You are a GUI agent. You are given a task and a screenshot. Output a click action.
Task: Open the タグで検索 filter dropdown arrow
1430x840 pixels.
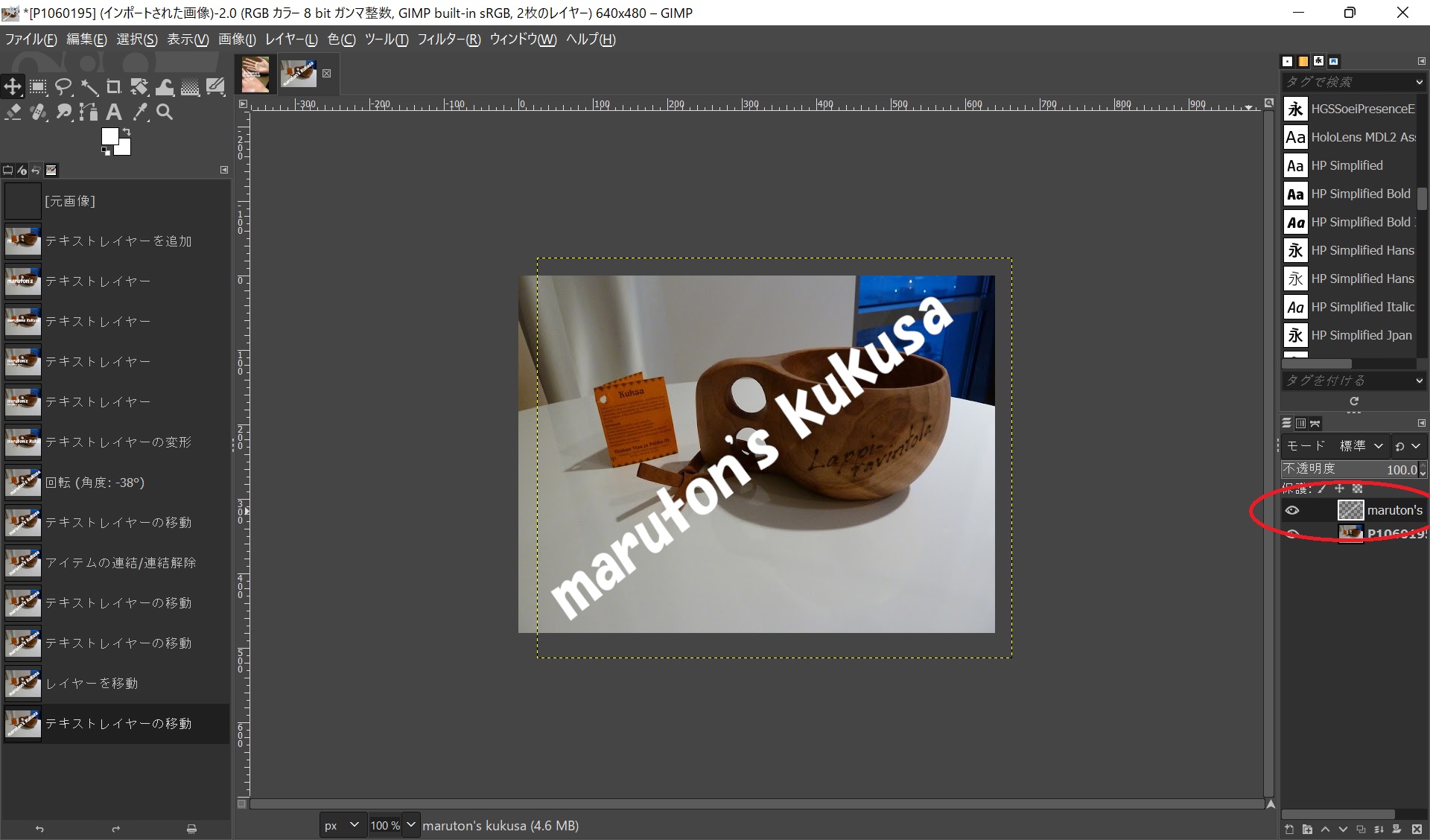[1419, 82]
